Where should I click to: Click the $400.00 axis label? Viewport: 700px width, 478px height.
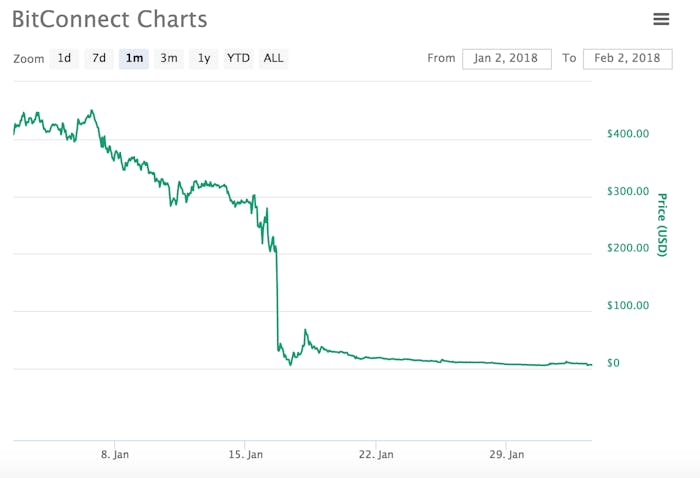click(628, 133)
